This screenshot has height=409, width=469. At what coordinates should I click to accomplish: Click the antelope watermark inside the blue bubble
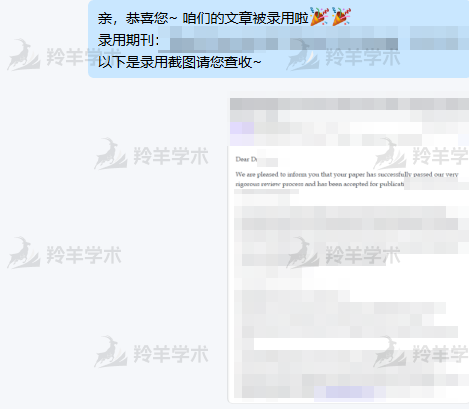click(302, 55)
